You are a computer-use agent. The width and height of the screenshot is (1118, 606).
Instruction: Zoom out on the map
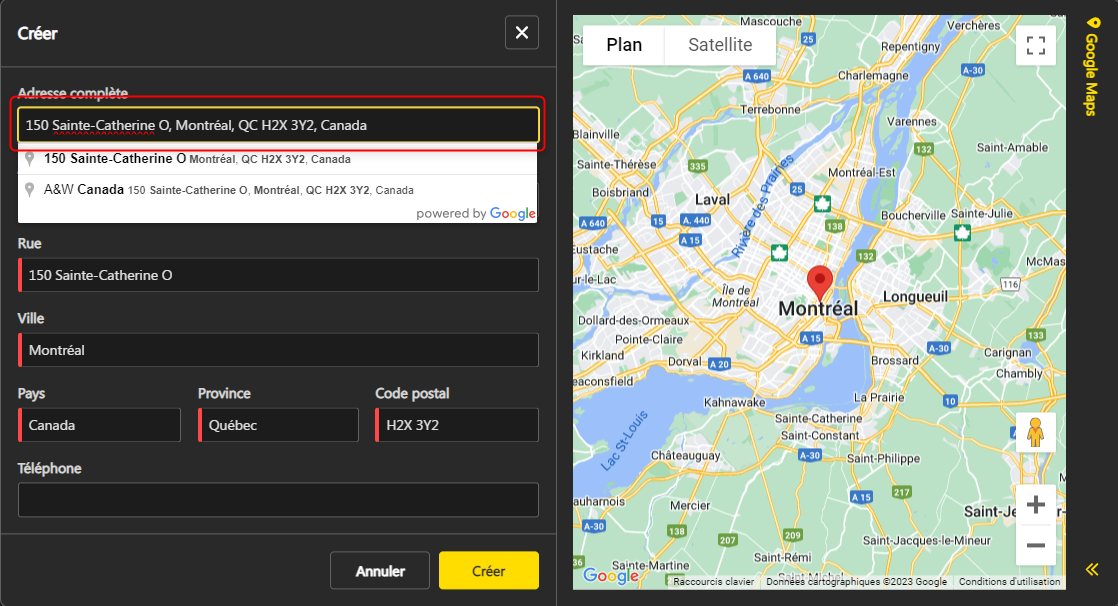pyautogui.click(x=1035, y=546)
